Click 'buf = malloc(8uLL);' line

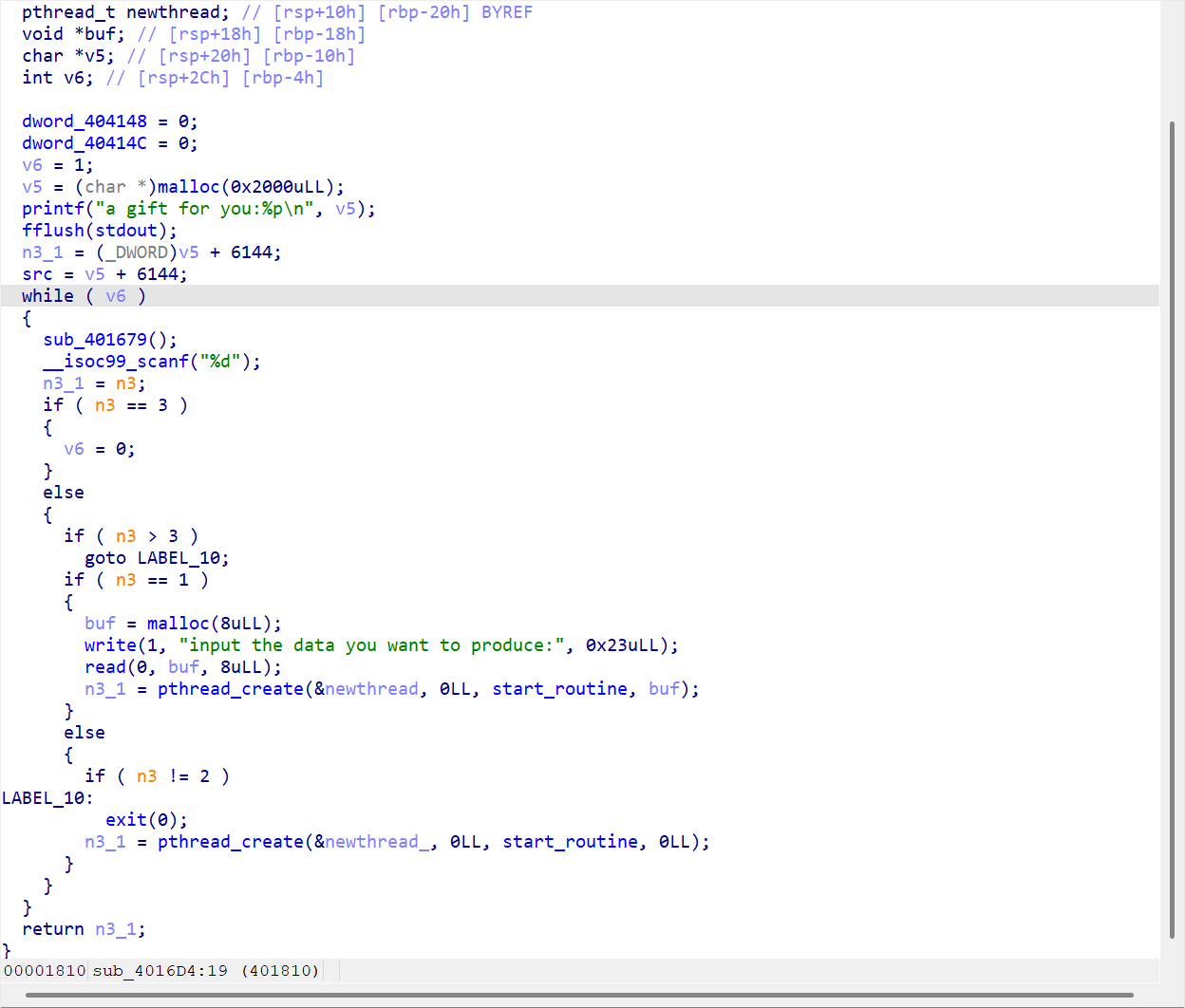click(183, 624)
